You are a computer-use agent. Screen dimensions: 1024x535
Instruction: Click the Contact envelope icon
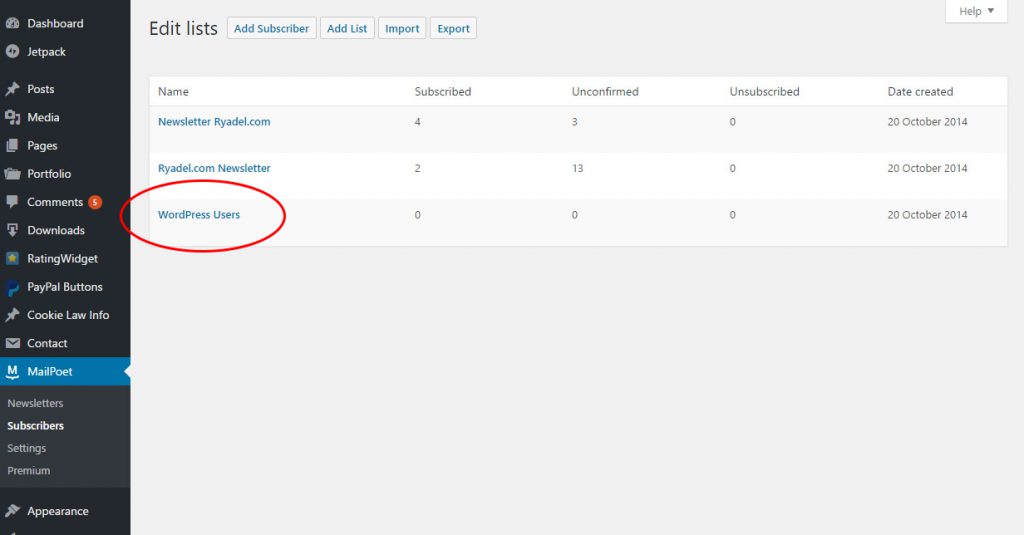coord(12,343)
